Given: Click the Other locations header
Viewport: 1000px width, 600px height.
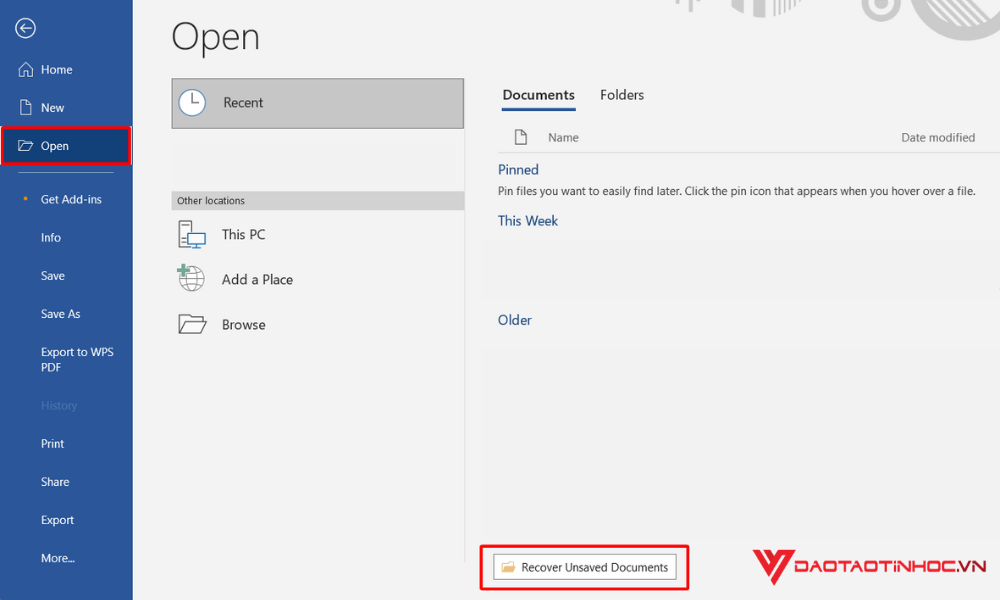Looking at the screenshot, I should click(x=318, y=200).
